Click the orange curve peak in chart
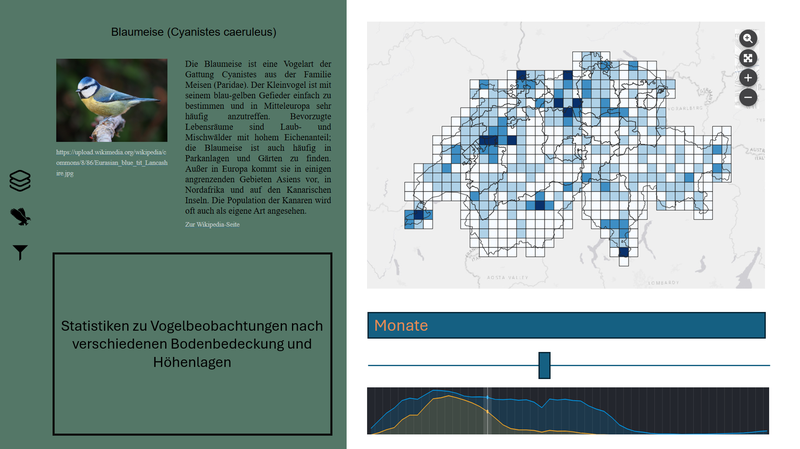Image resolution: width=800 pixels, height=449 pixels. 448,397
